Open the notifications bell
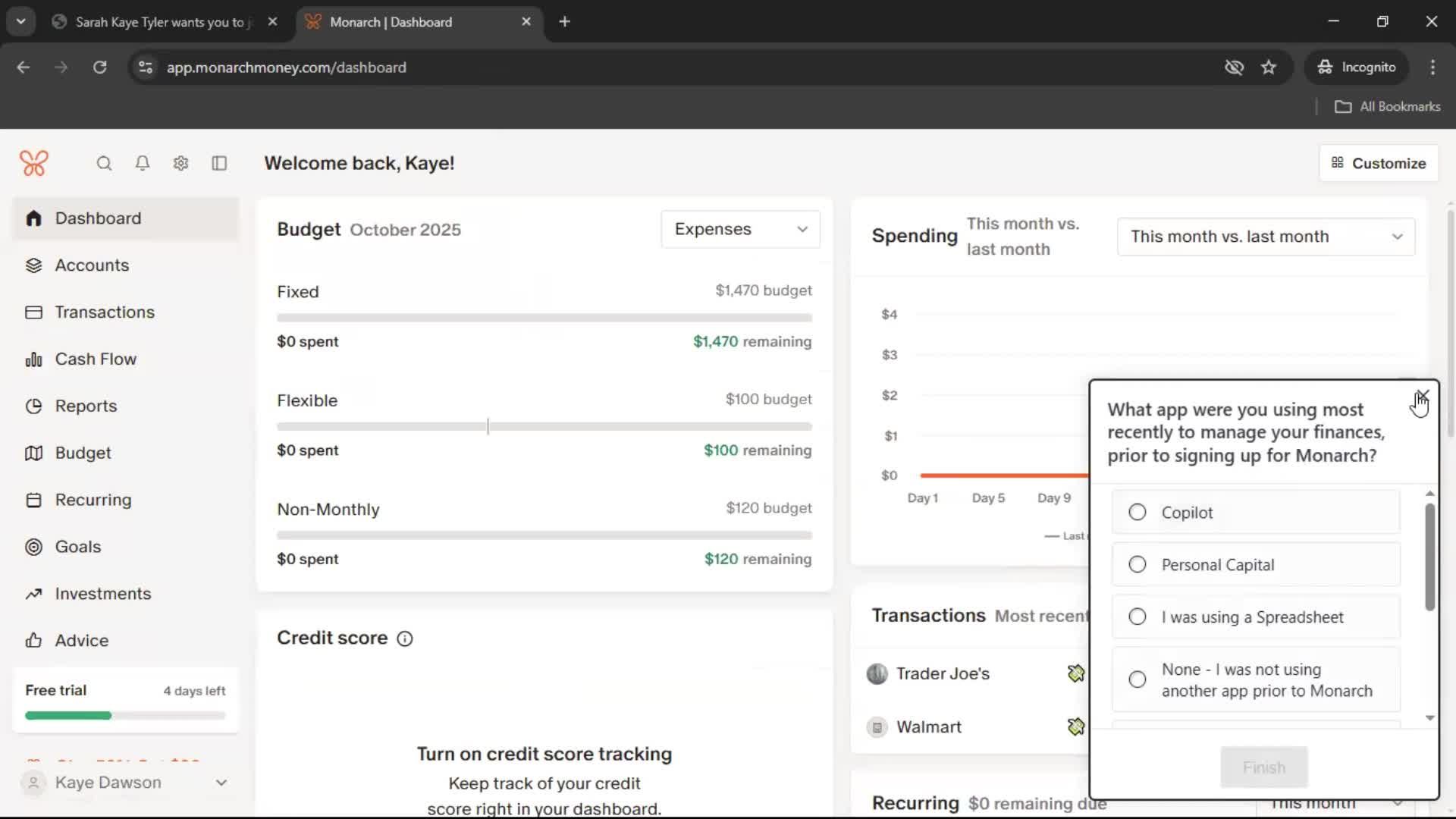The width and height of the screenshot is (1456, 819). point(143,163)
